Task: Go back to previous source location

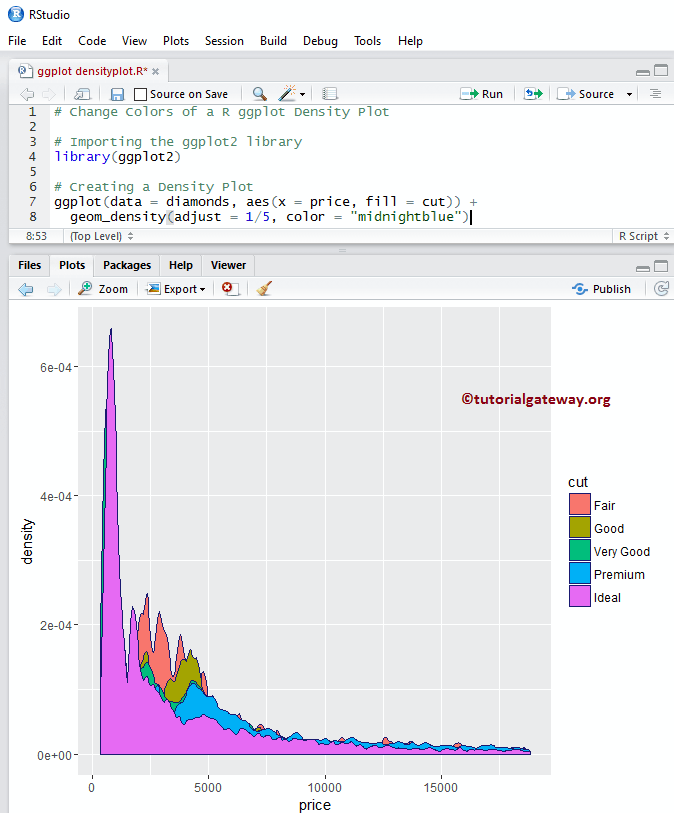Action: tap(27, 94)
